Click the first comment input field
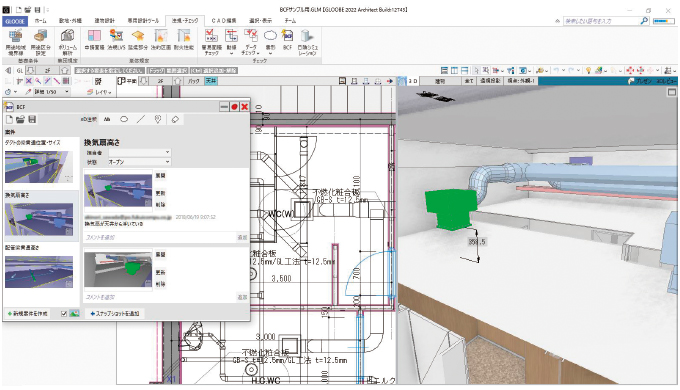 (x=160, y=237)
